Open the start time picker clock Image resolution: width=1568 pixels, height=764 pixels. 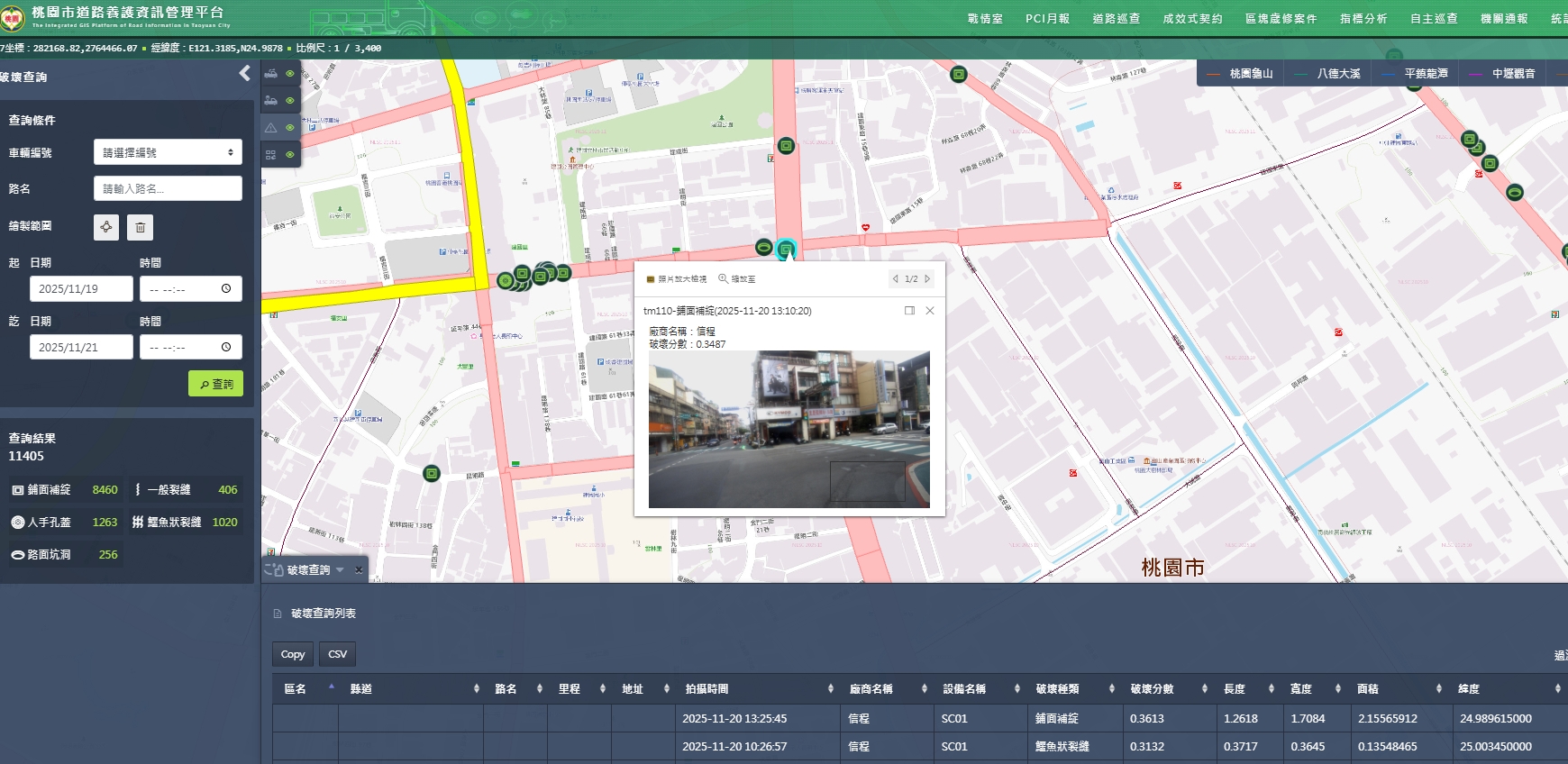[226, 289]
